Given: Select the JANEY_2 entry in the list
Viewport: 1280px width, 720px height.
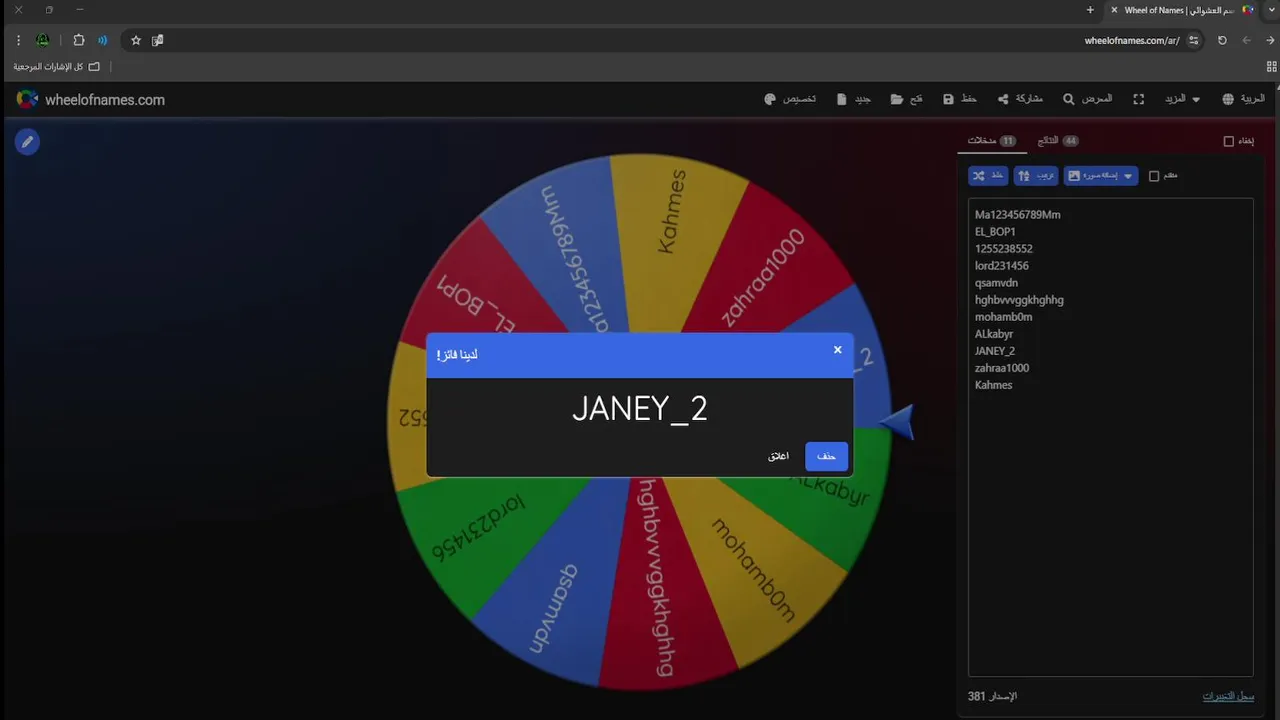Looking at the screenshot, I should pyautogui.click(x=995, y=351).
